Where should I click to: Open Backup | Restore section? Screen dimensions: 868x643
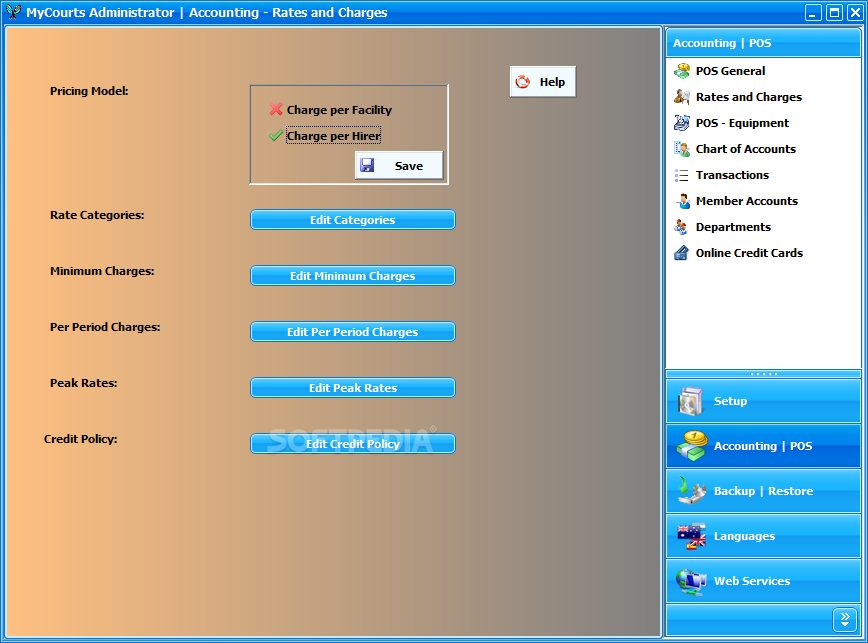pos(763,491)
